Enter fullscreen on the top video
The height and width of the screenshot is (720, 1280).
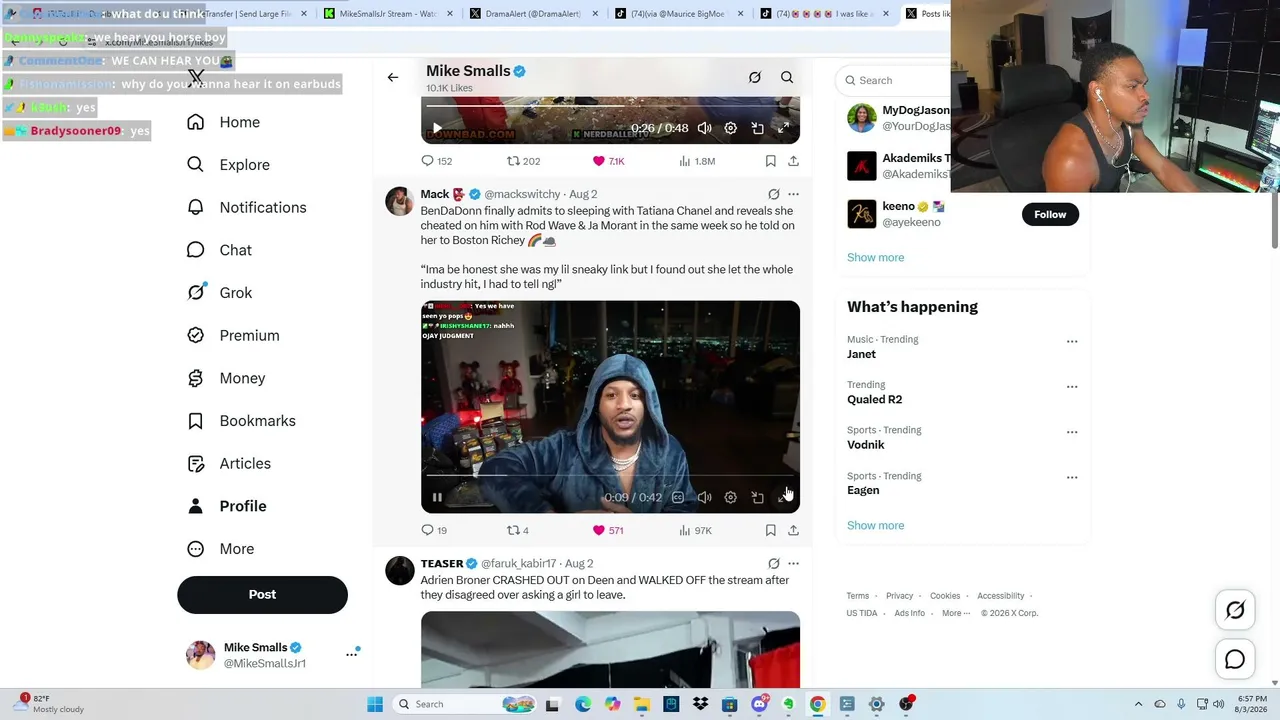[x=784, y=128]
